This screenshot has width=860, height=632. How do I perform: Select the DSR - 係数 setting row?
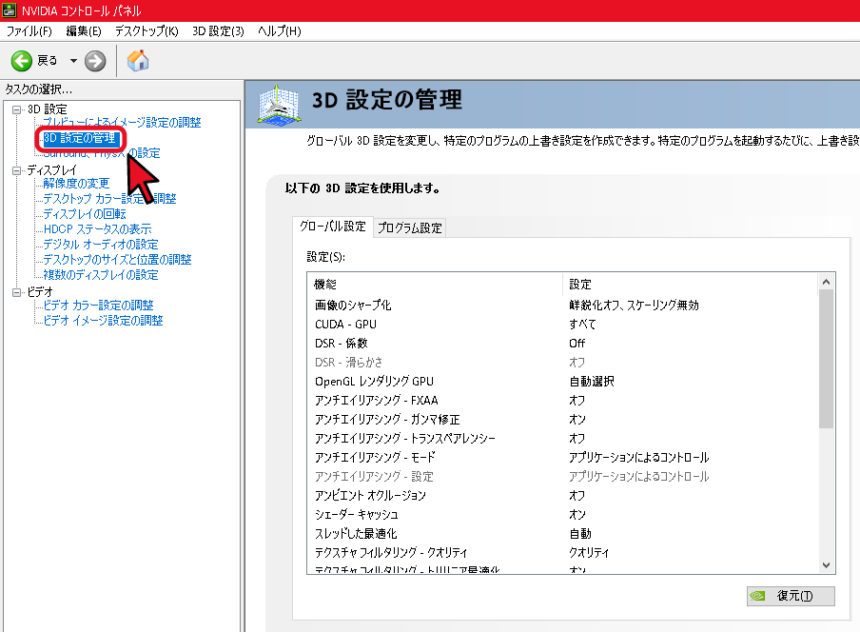563,343
